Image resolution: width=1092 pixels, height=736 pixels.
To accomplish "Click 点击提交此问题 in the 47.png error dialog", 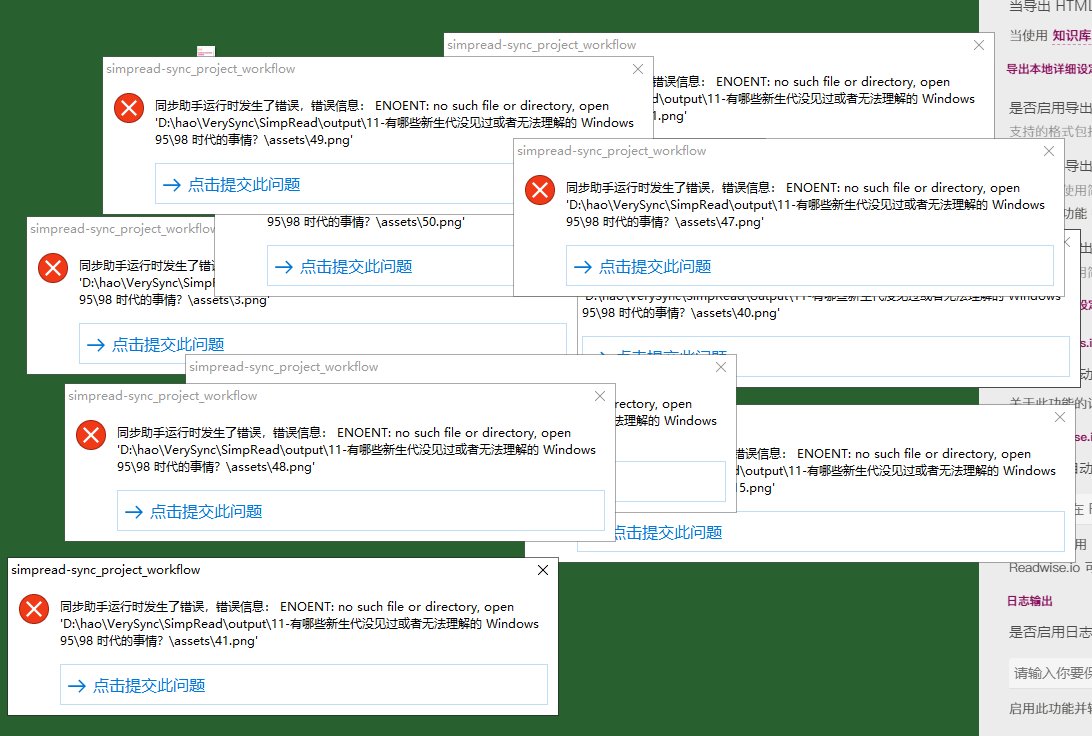I will [x=809, y=266].
